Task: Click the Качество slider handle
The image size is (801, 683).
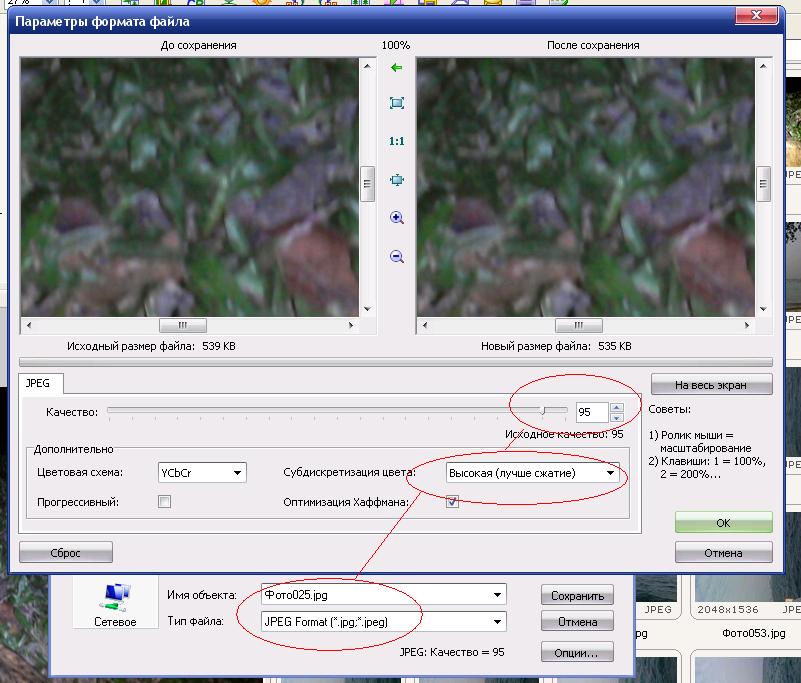Action: pyautogui.click(x=542, y=410)
